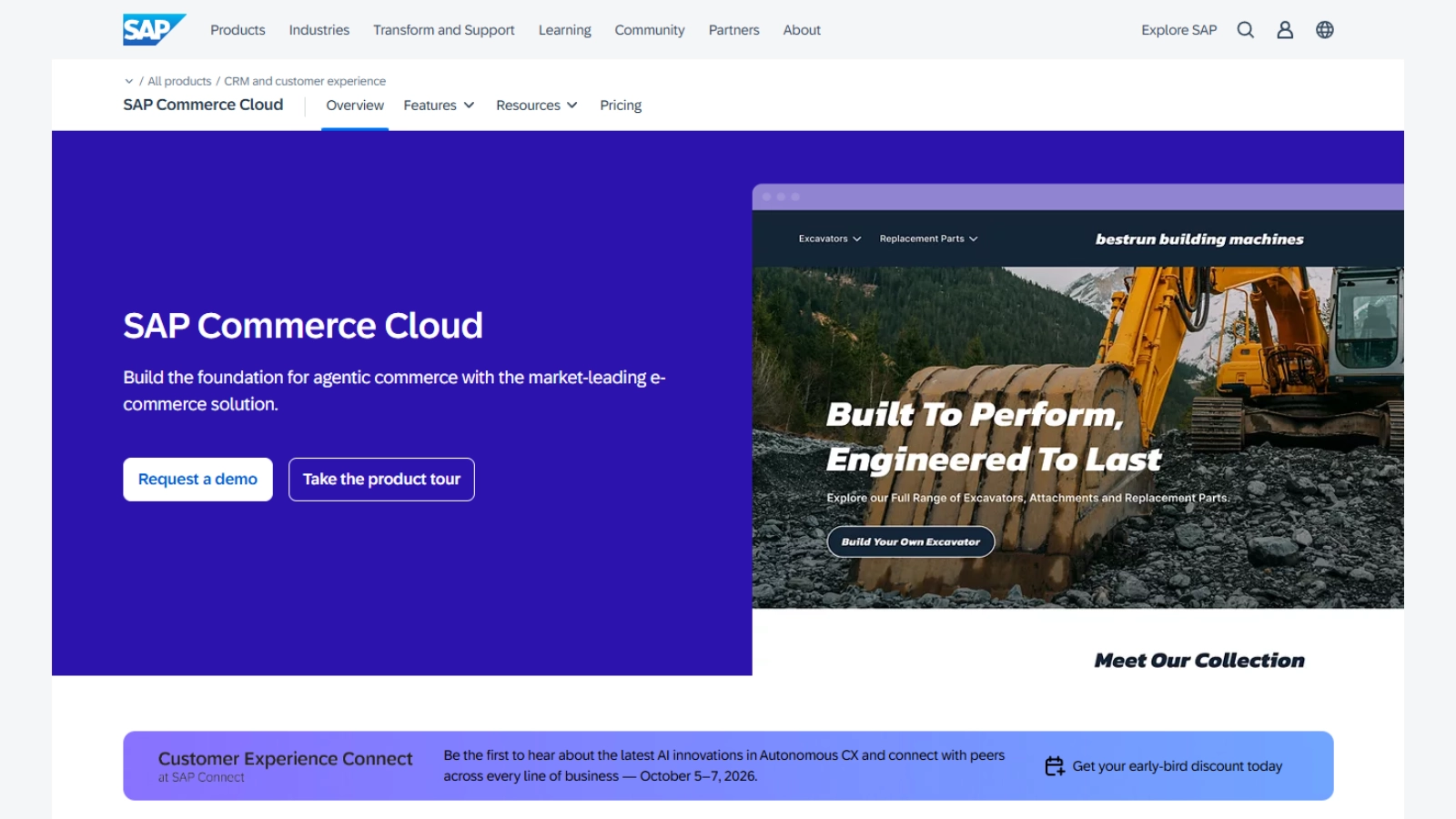This screenshot has height=819, width=1456.
Task: Open Excavators dropdown in the demo site
Action: 830,238
